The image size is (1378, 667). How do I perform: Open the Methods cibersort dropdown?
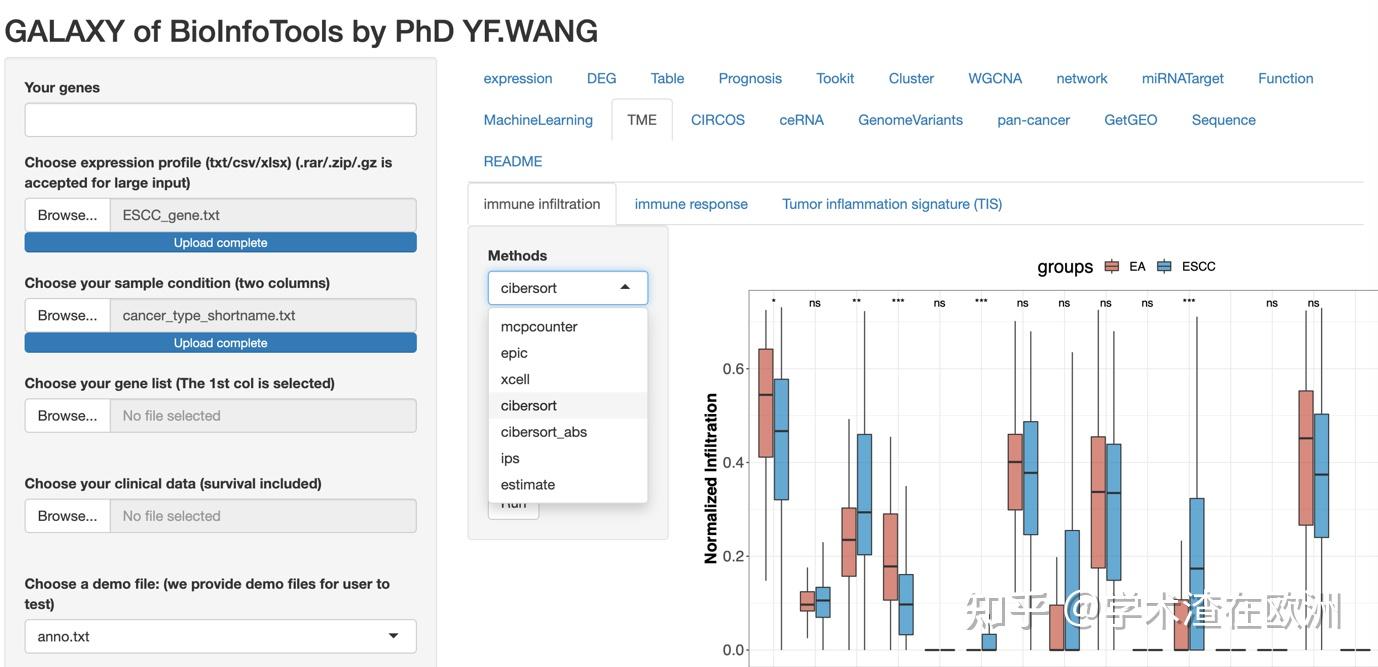click(x=567, y=288)
